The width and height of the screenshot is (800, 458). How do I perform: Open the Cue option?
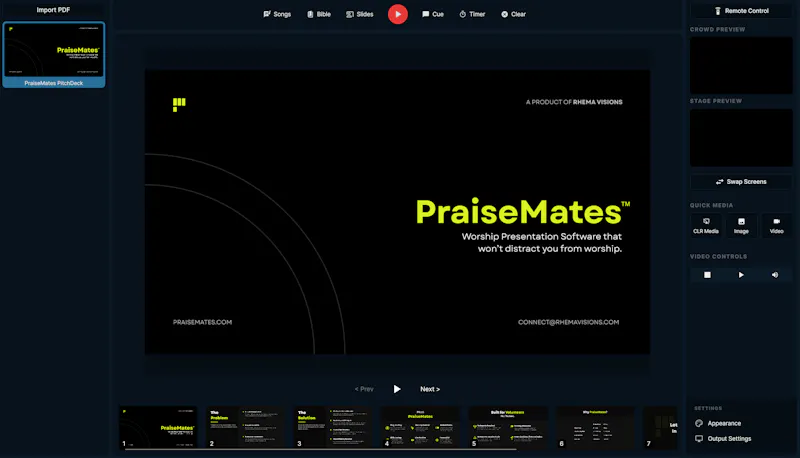pyautogui.click(x=433, y=14)
